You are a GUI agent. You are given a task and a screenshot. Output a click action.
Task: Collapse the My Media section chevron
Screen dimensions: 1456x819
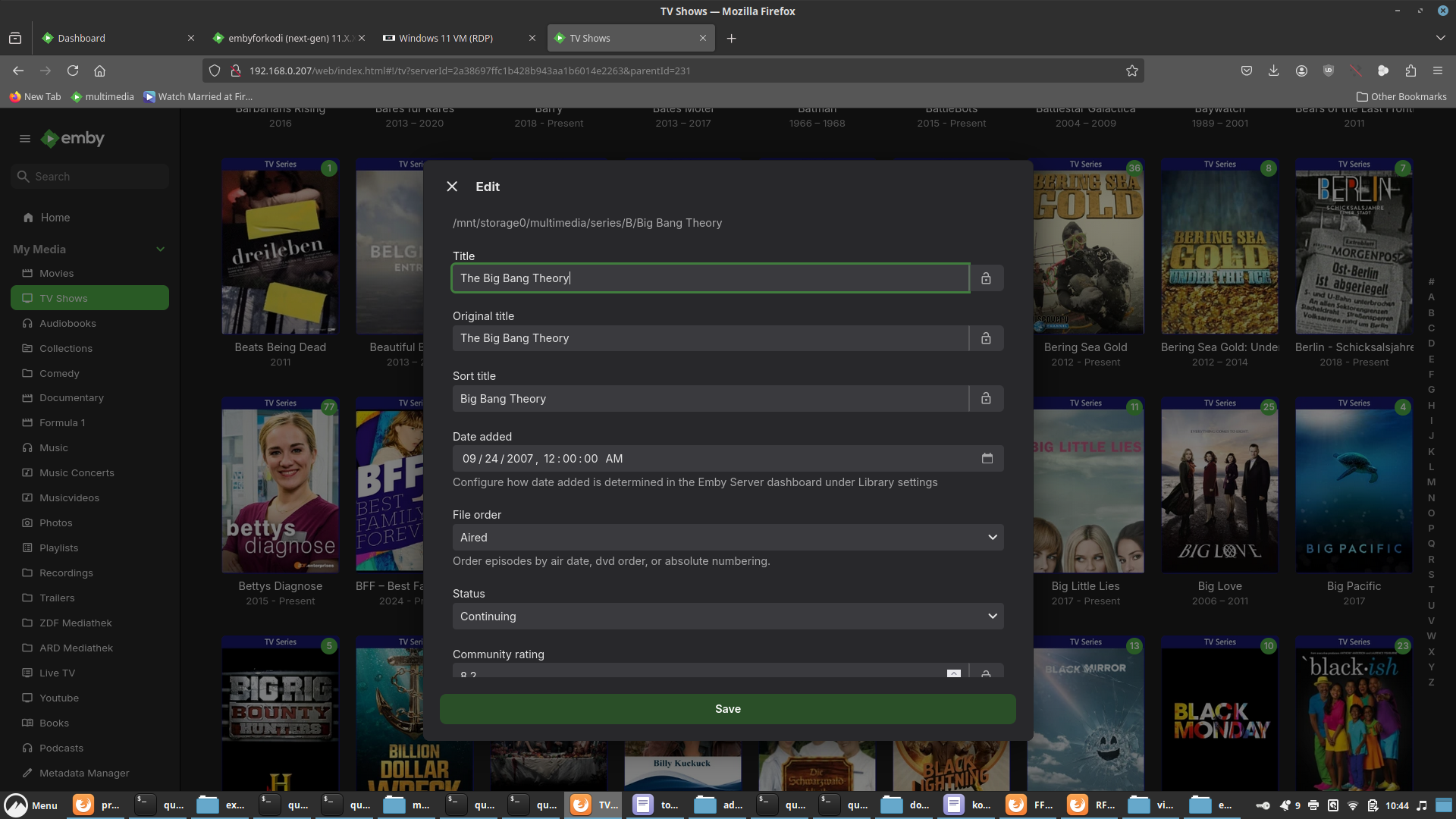click(x=160, y=249)
